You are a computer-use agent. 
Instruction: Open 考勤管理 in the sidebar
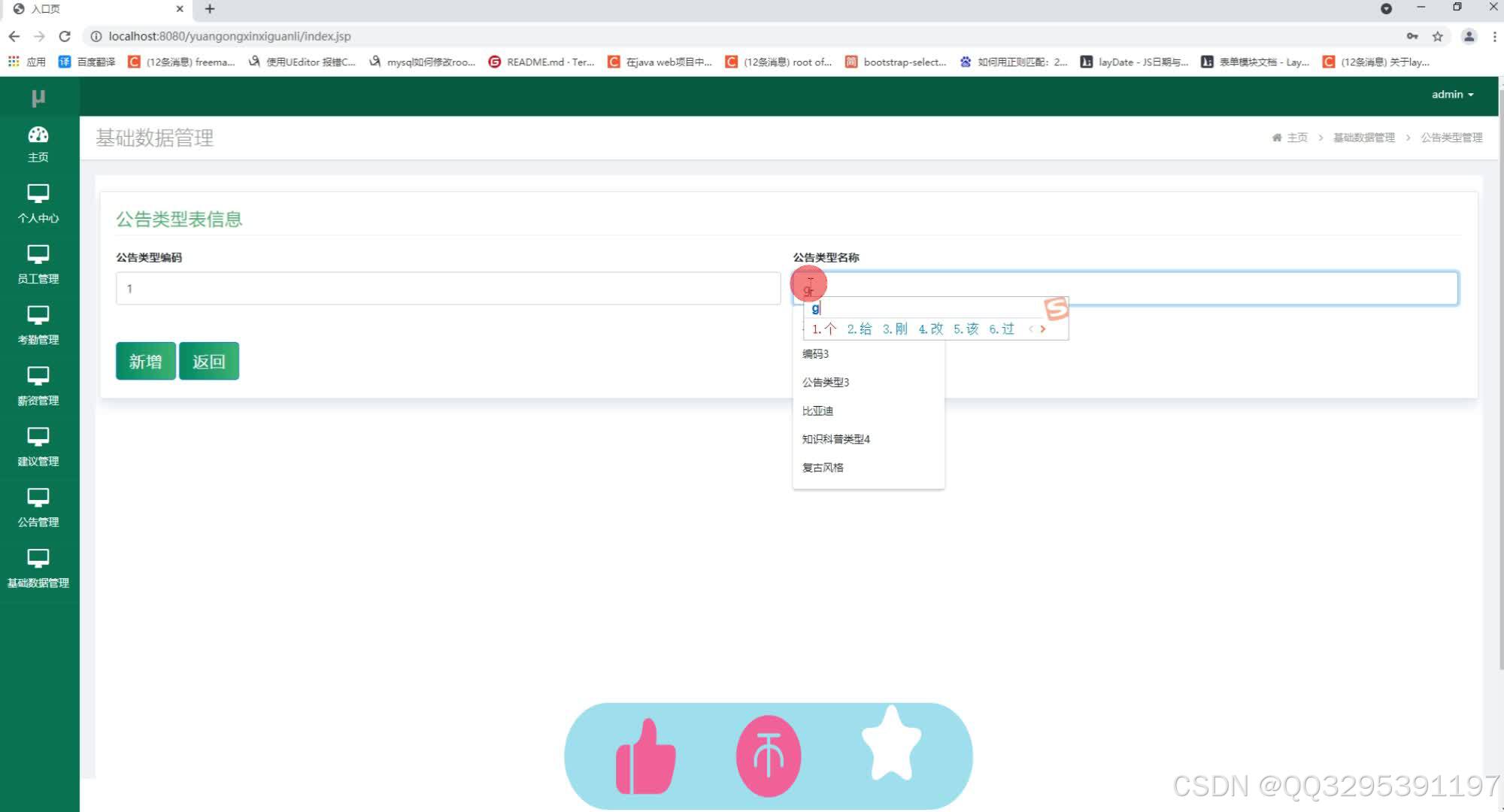click(x=38, y=326)
